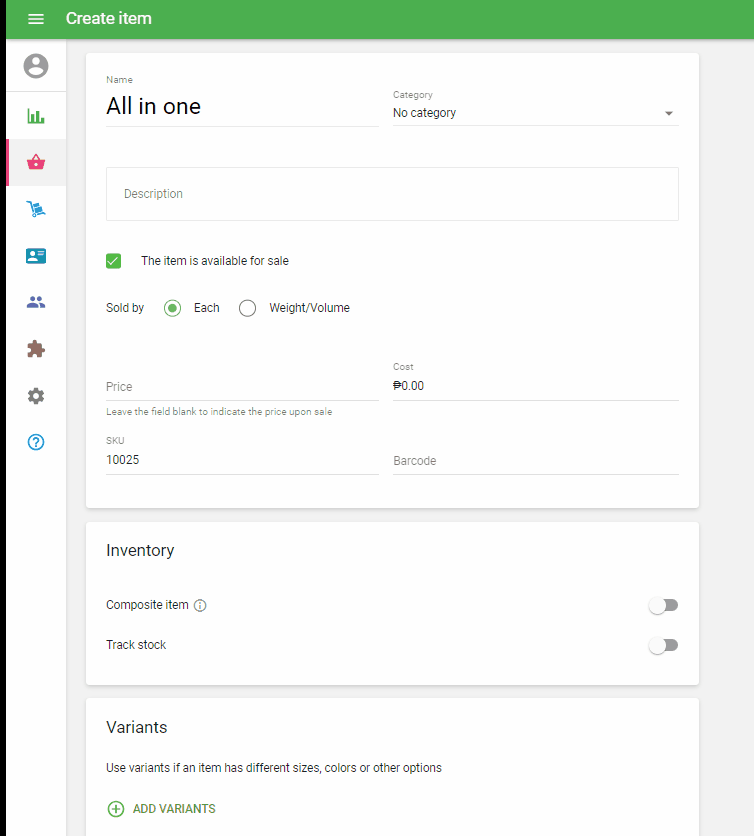Turn on Track stock switch

(663, 645)
